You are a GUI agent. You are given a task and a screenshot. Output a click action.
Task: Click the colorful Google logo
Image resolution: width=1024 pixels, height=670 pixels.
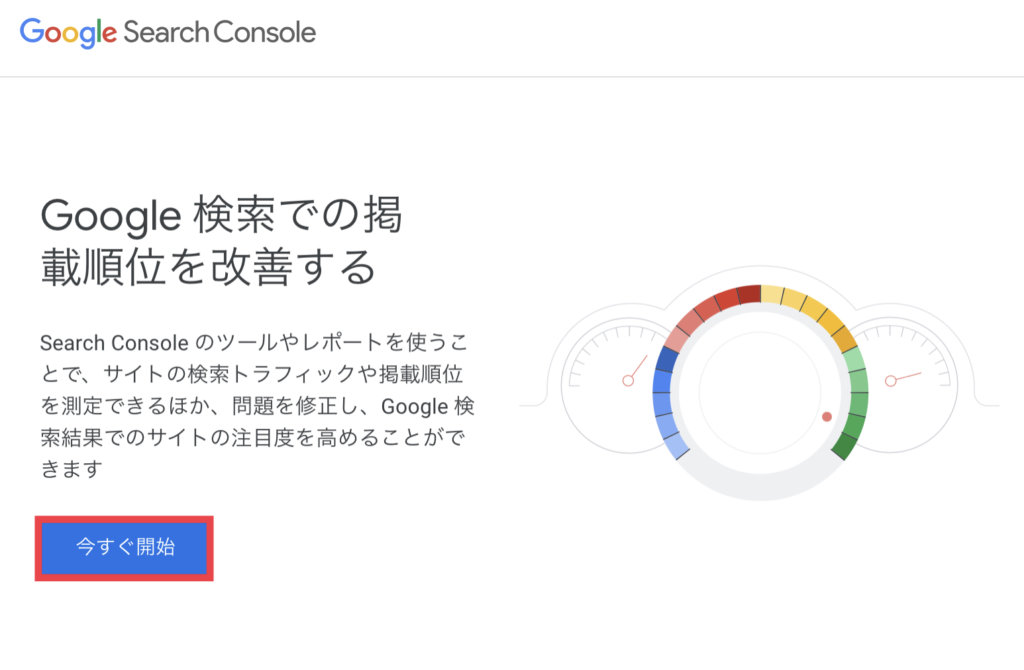click(68, 32)
